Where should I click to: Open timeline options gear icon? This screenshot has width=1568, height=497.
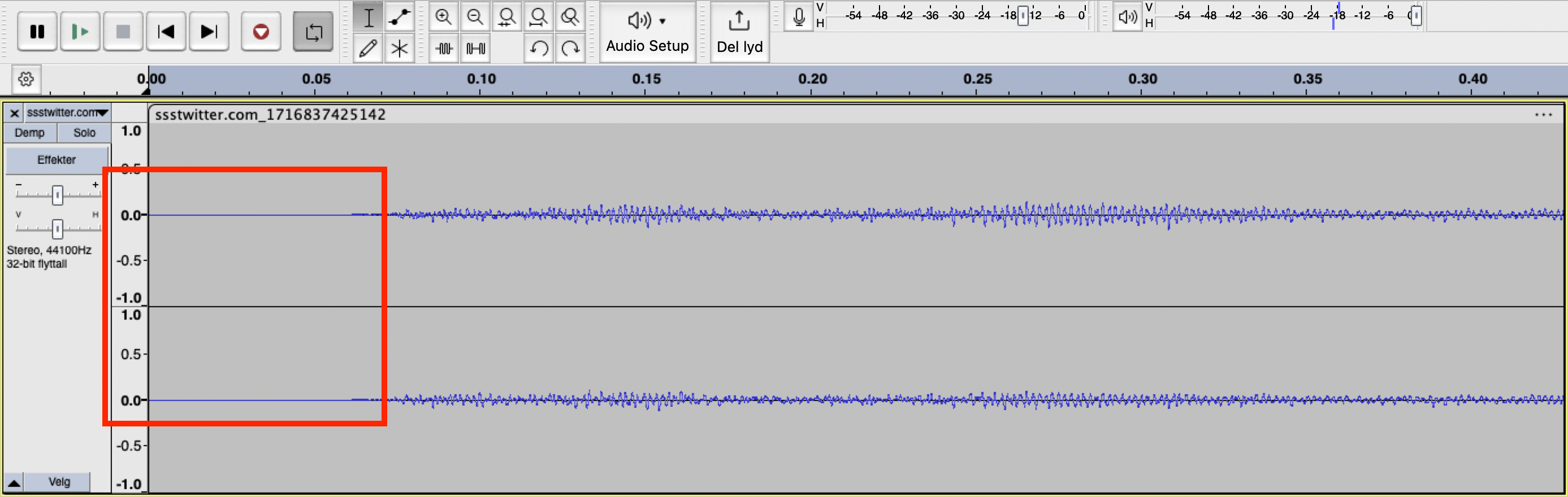coord(26,79)
